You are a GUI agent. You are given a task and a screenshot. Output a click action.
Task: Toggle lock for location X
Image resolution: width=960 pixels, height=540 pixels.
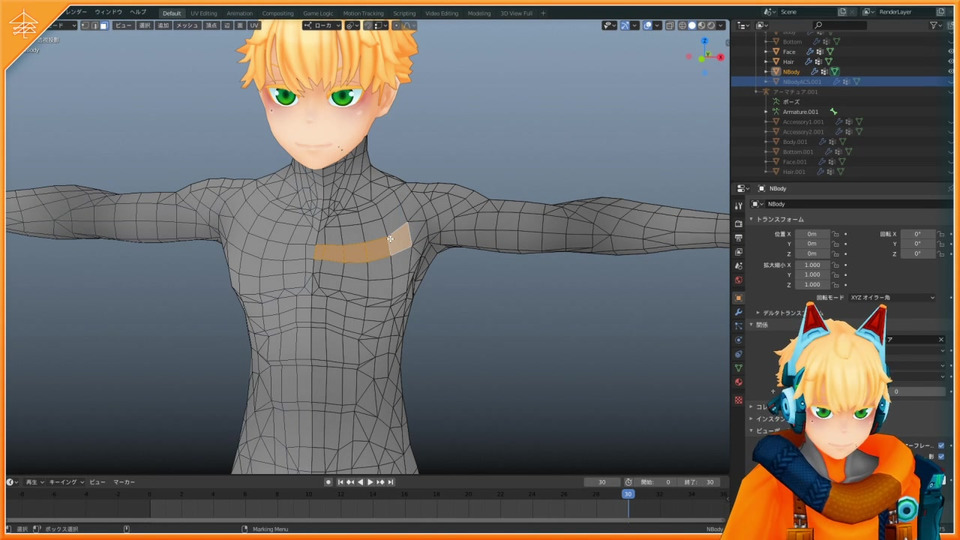(835, 234)
